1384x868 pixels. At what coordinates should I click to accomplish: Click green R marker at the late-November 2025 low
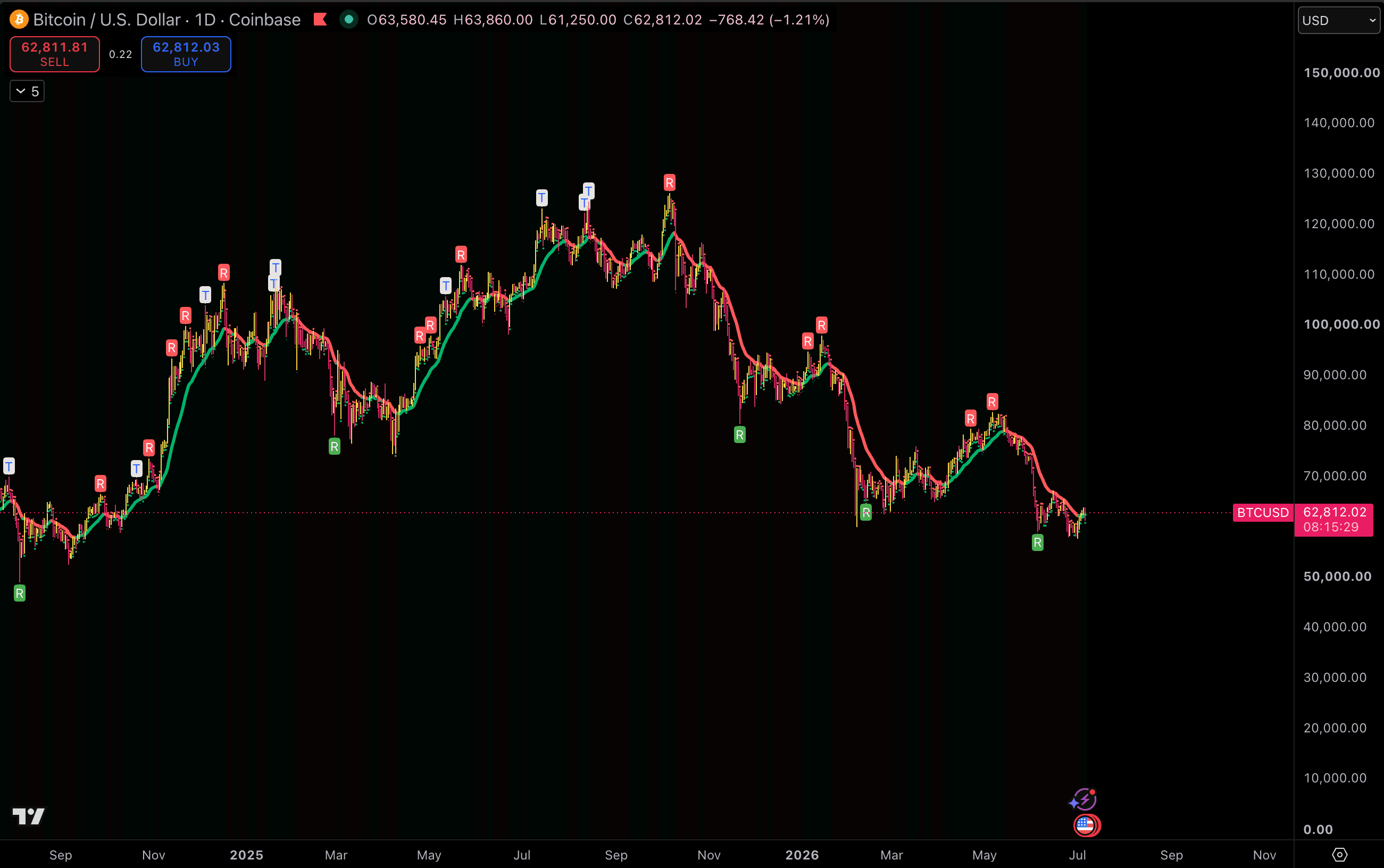point(740,435)
